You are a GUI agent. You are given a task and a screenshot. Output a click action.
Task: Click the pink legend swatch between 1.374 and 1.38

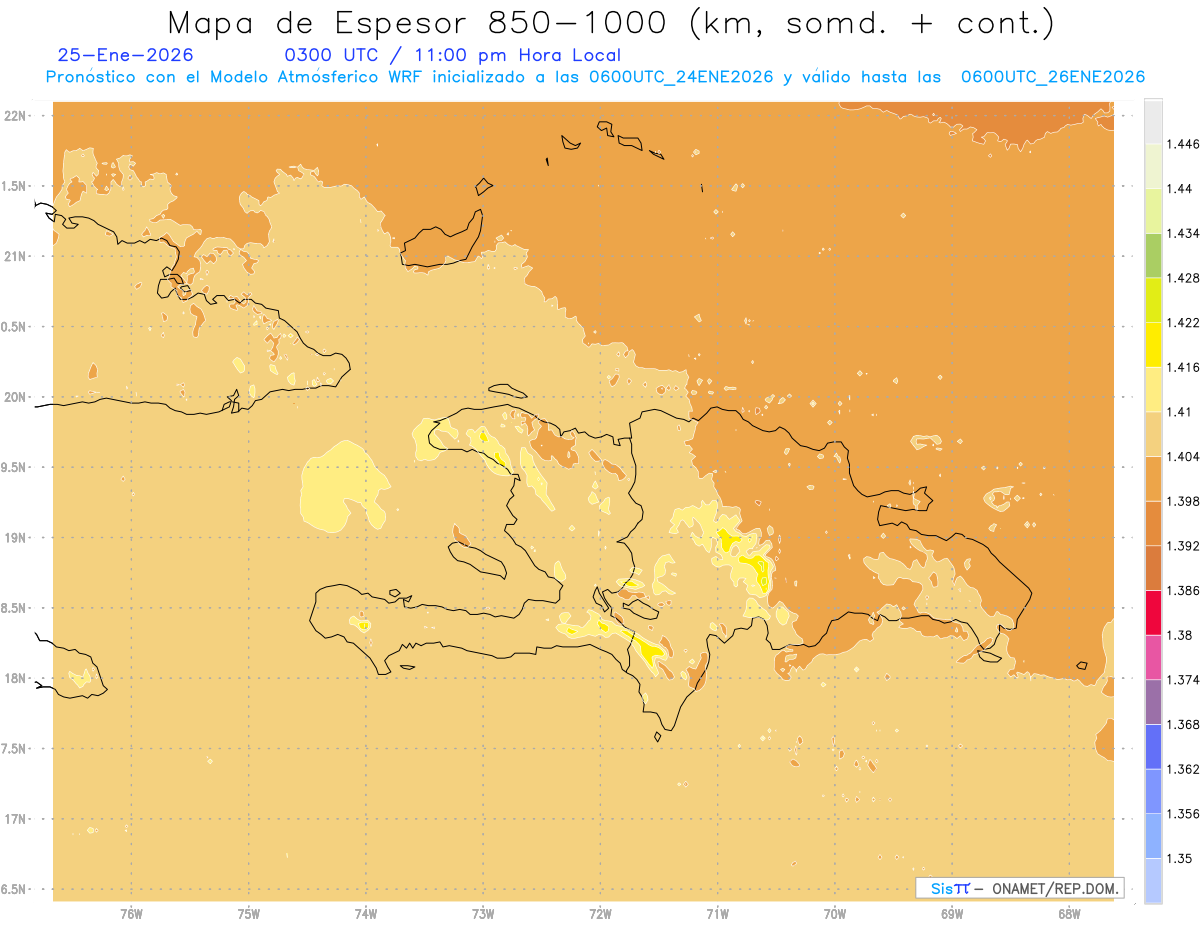(x=1153, y=657)
